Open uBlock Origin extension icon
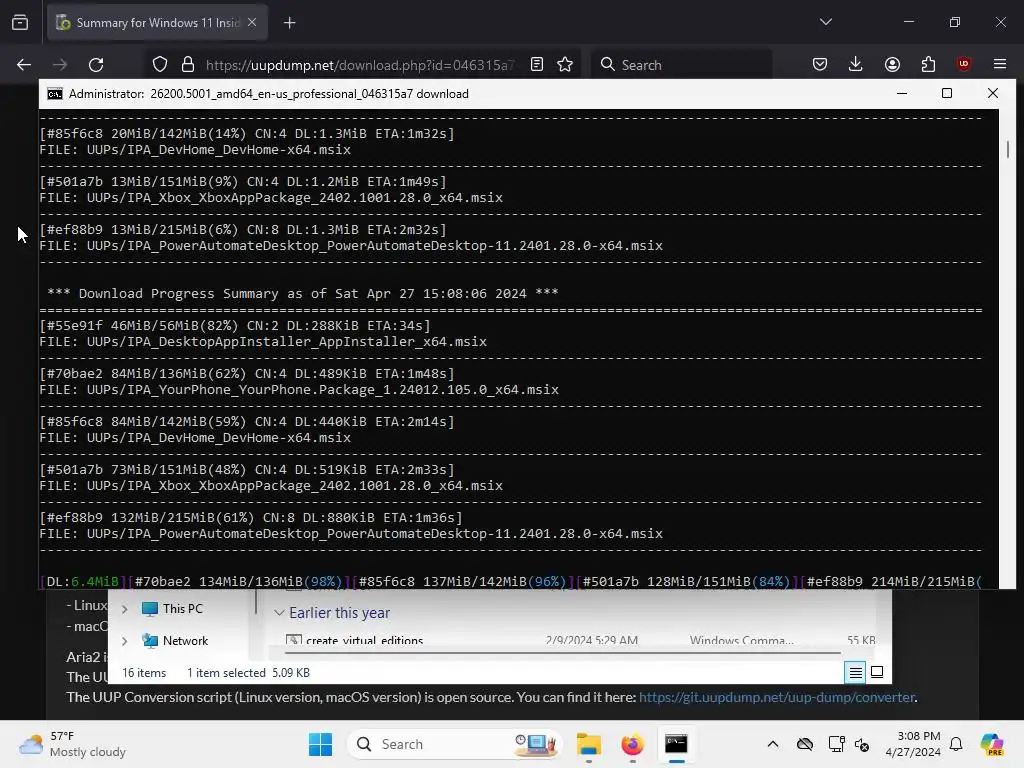Viewport: 1024px width, 768px height. click(963, 64)
